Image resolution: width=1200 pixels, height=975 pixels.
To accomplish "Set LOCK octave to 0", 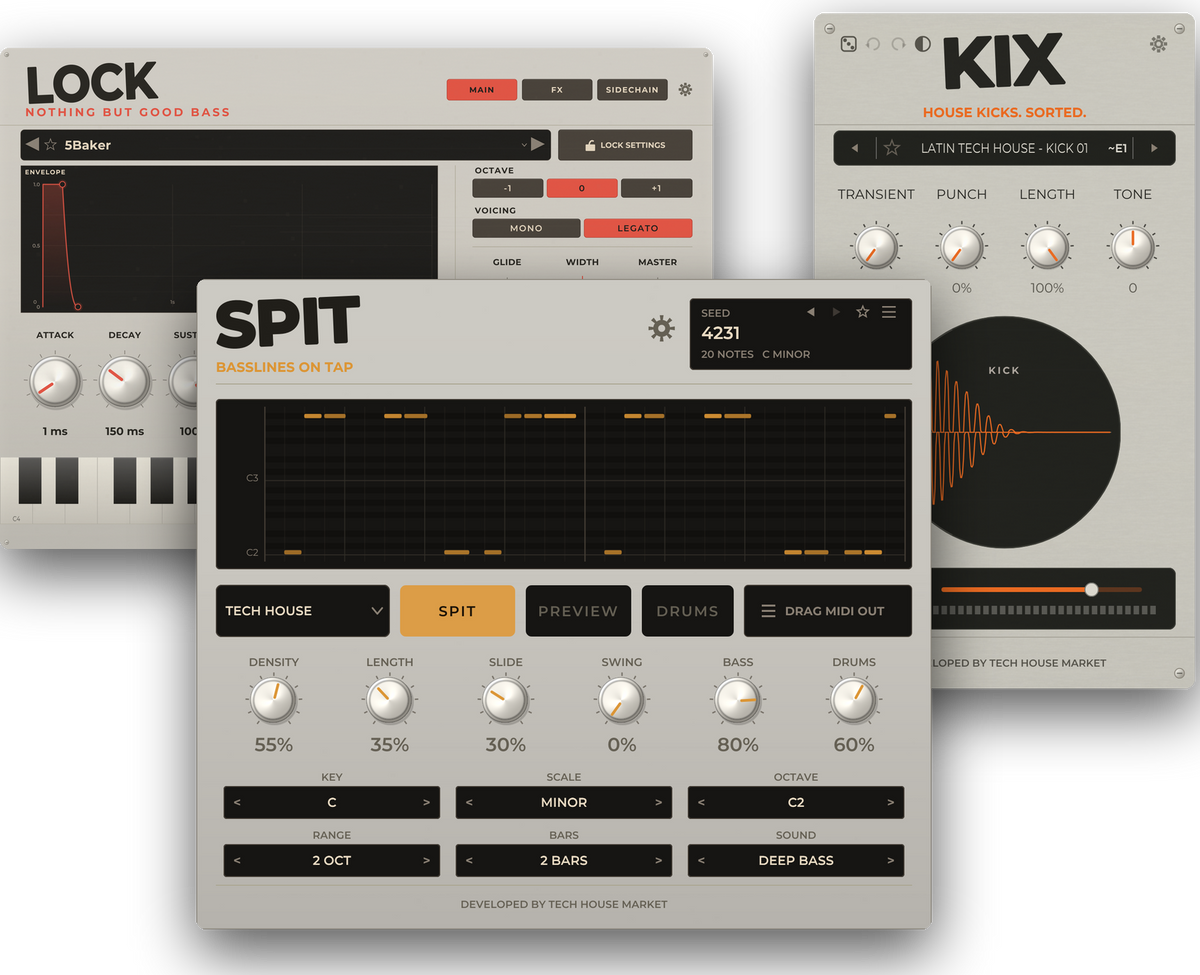I will point(582,188).
